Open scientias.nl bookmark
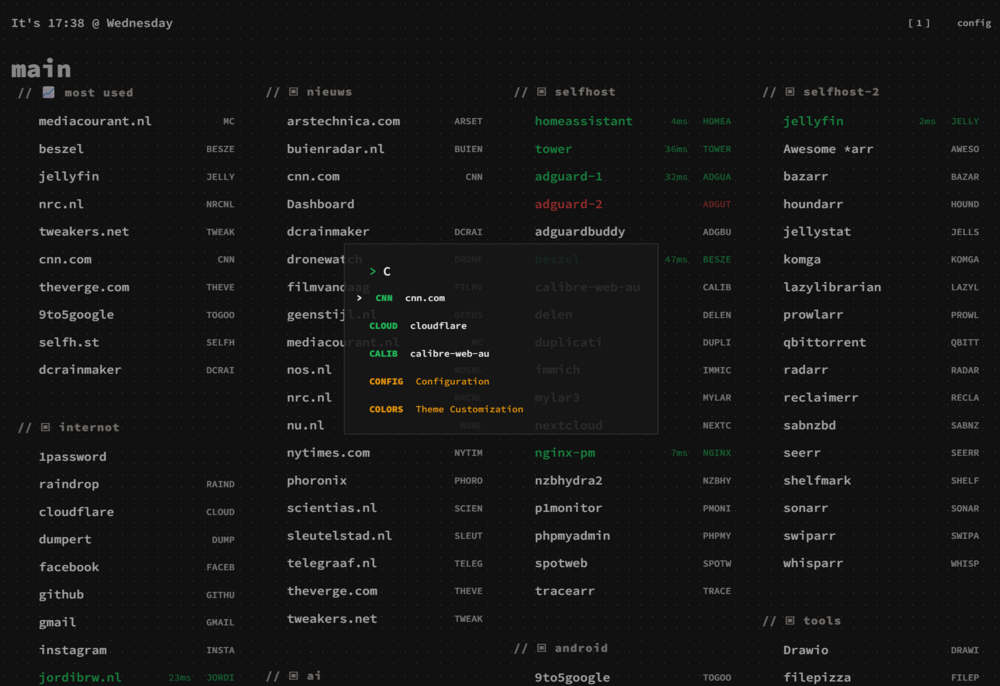 pos(332,508)
